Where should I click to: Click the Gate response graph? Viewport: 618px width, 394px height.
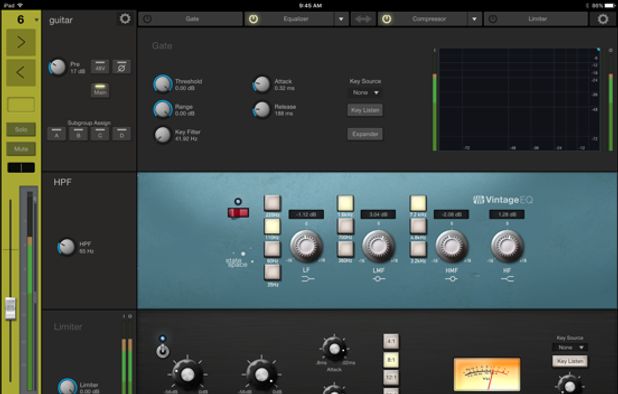[x=519, y=99]
